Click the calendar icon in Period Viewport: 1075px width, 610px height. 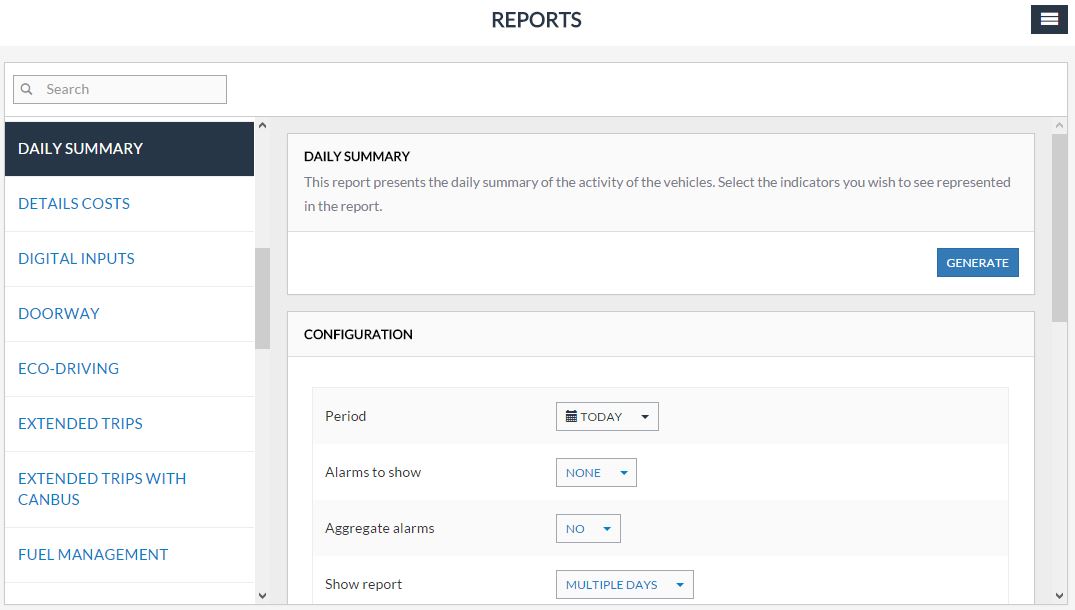pos(571,416)
